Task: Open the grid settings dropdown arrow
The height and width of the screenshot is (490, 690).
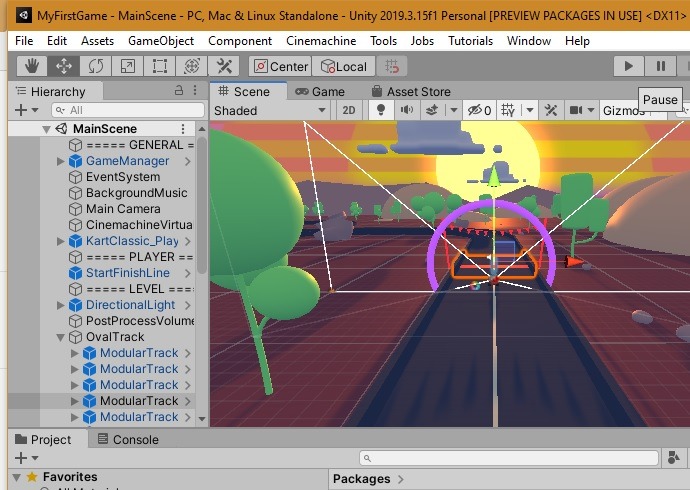Action: [530, 110]
